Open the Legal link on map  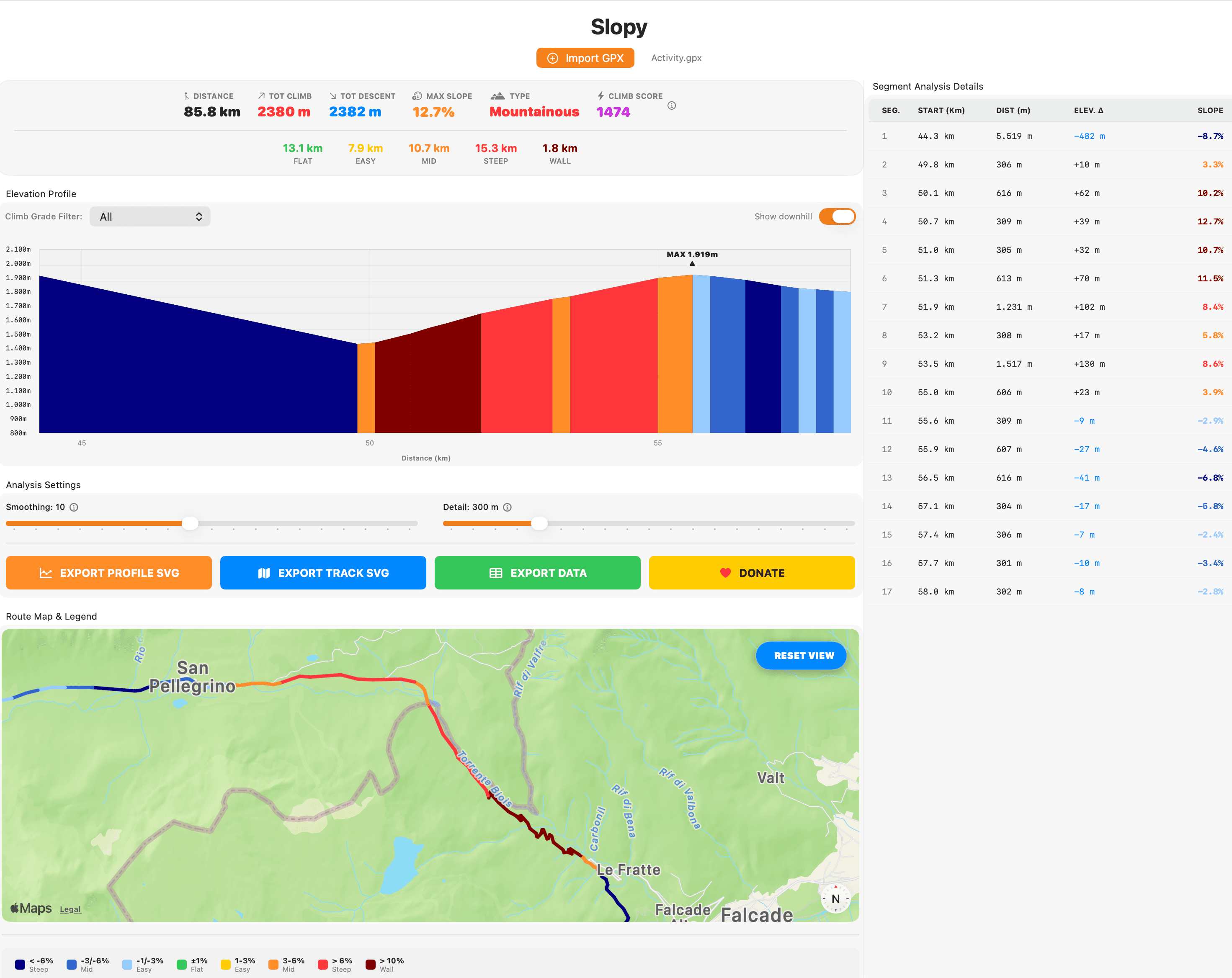tap(70, 909)
